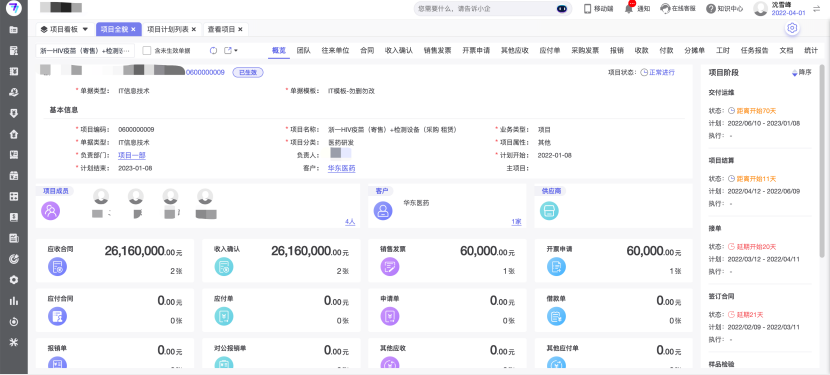
Task: Open the project selector 浙一HIV疫苗 dropdown
Action: [x=85, y=50]
